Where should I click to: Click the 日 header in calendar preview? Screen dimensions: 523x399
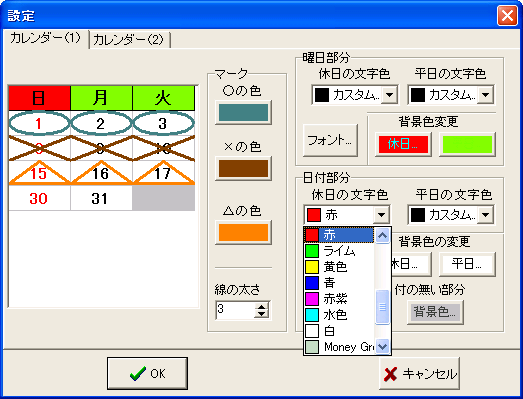pyautogui.click(x=39, y=98)
